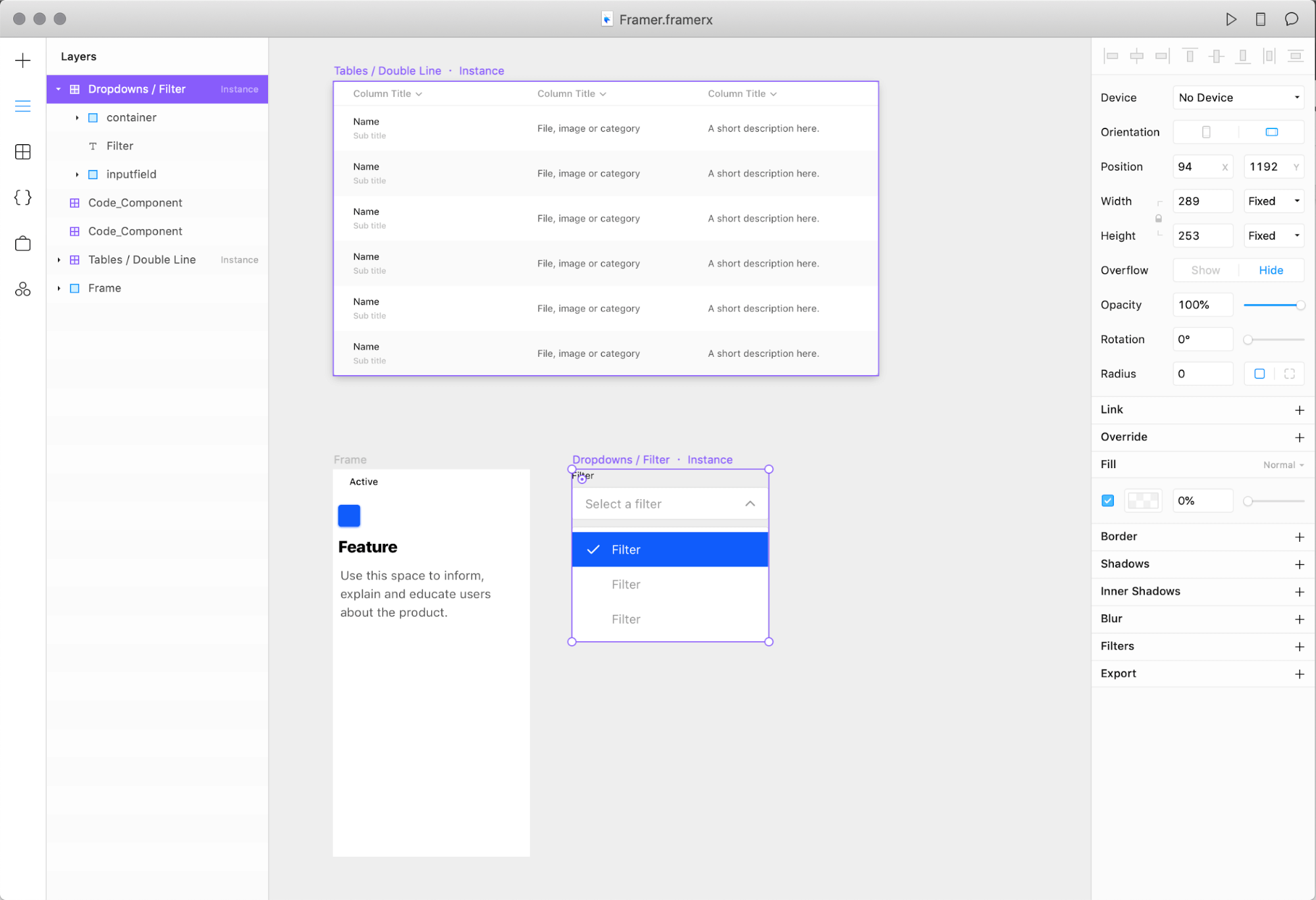Click the Width input field showing 289
Image resolution: width=1316 pixels, height=900 pixels.
[1201, 201]
